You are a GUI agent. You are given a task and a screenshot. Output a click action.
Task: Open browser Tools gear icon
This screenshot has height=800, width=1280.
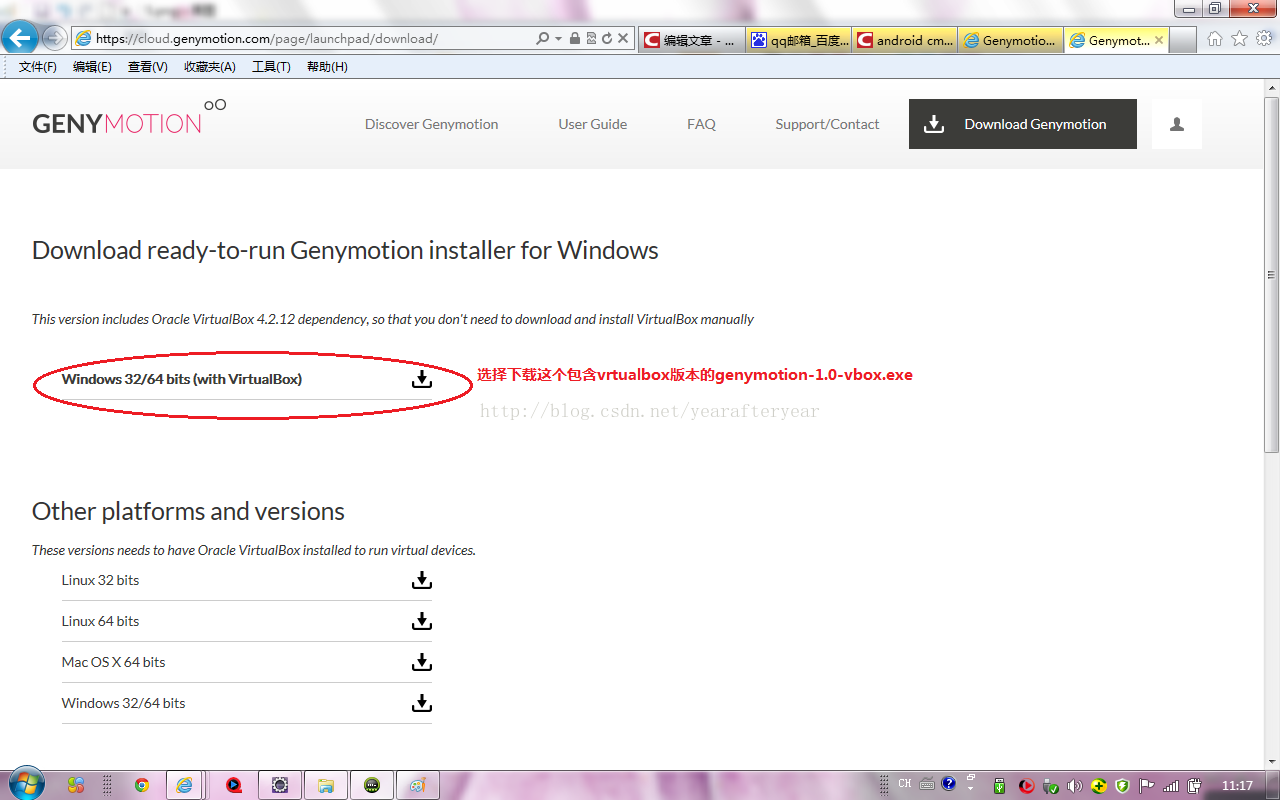point(1264,39)
